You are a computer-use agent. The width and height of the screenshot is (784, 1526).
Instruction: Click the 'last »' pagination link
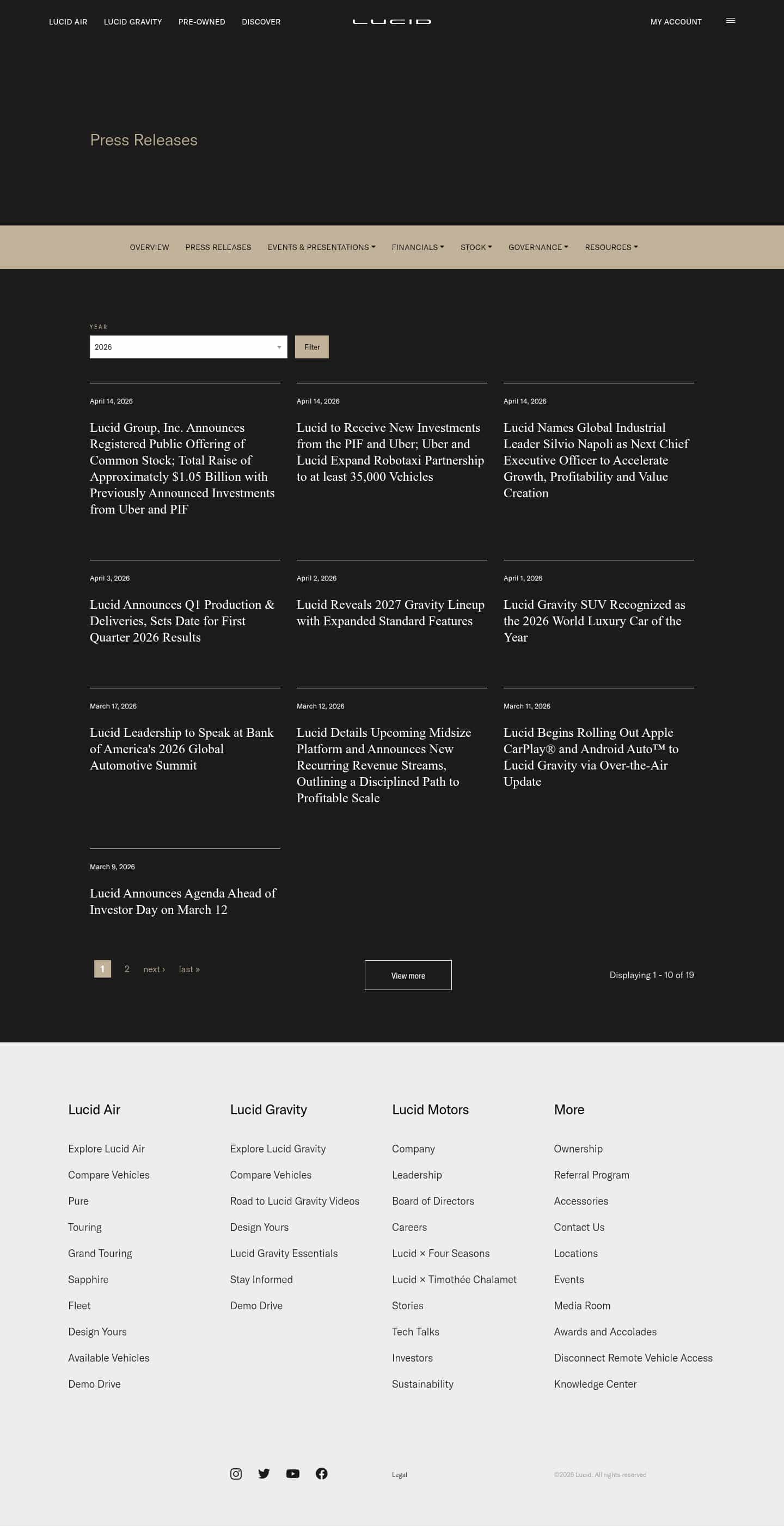[x=189, y=969]
